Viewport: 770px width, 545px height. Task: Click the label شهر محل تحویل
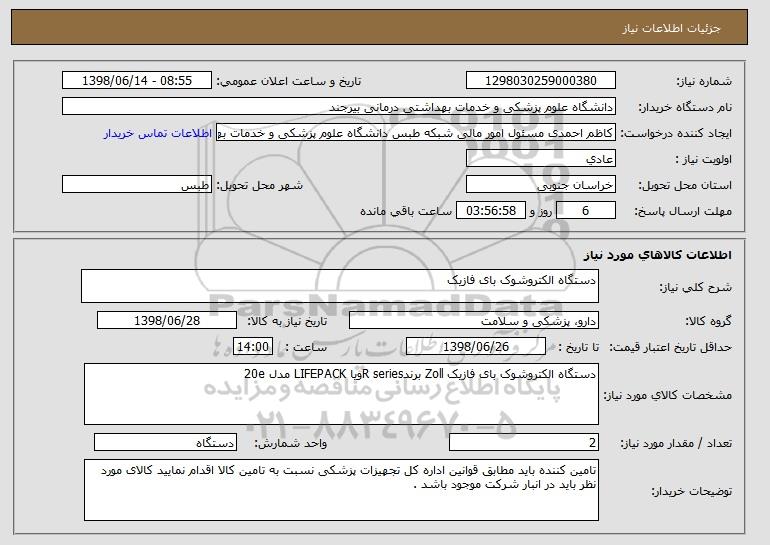coord(260,185)
